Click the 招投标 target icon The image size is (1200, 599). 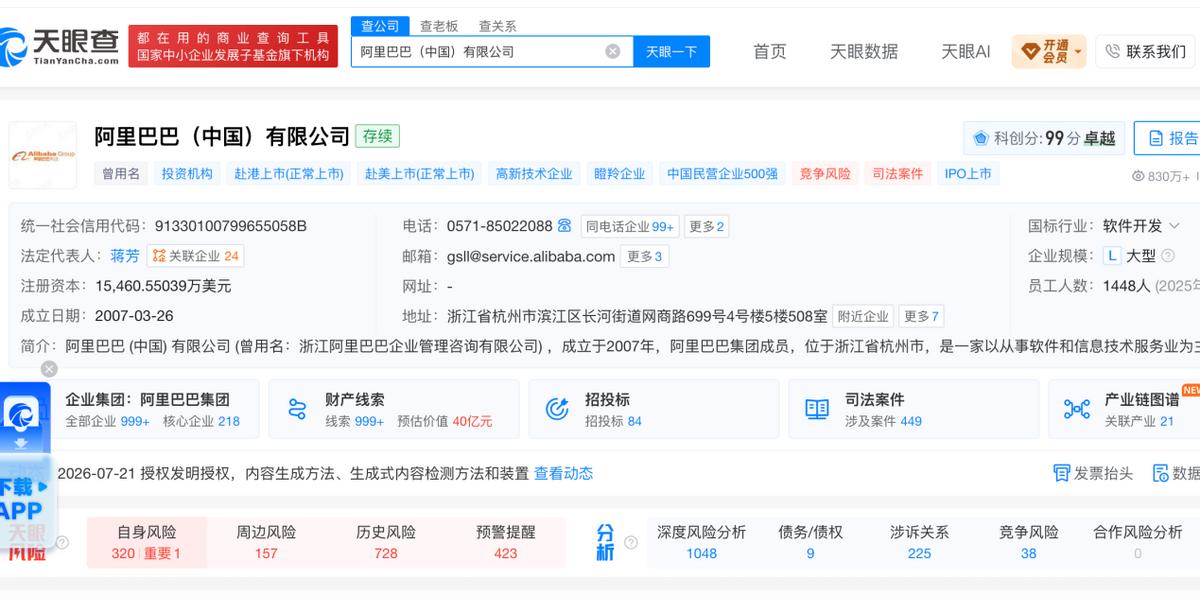(557, 409)
